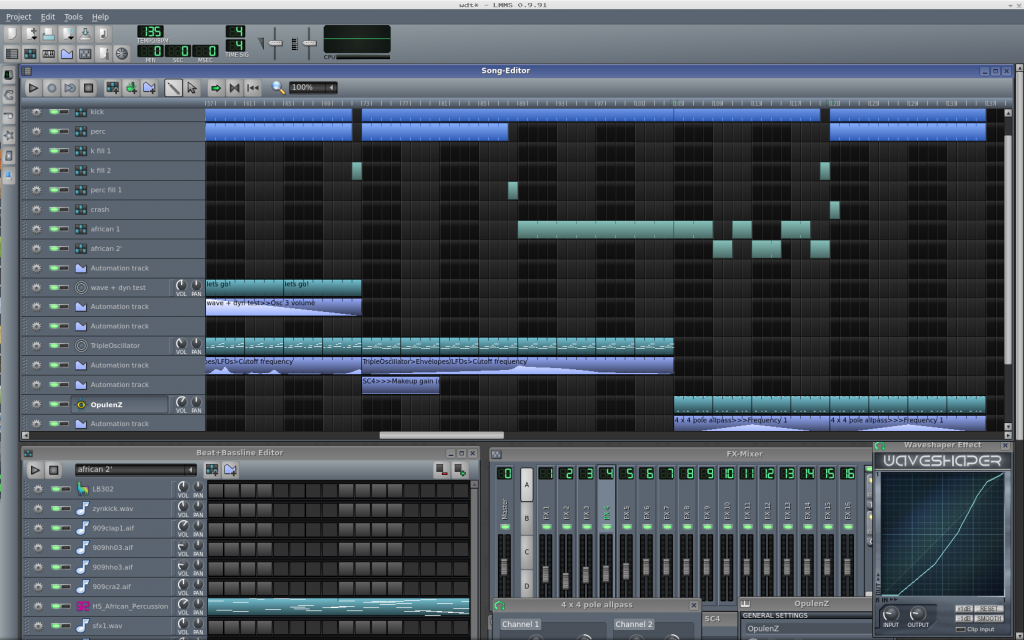
Task: Toggle the Clip input checkbox in Waveshaper
Action: tap(960, 629)
